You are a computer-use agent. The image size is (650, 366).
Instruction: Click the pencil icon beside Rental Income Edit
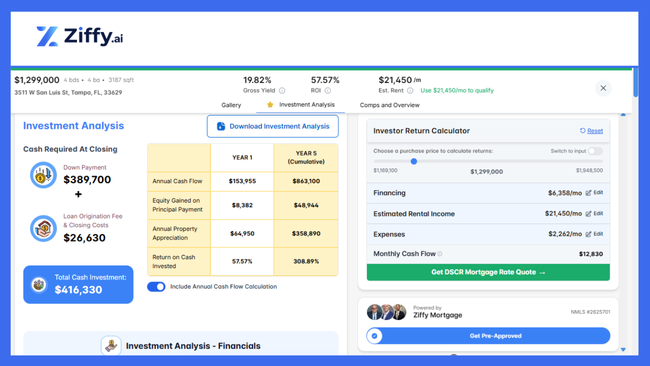[x=588, y=214]
